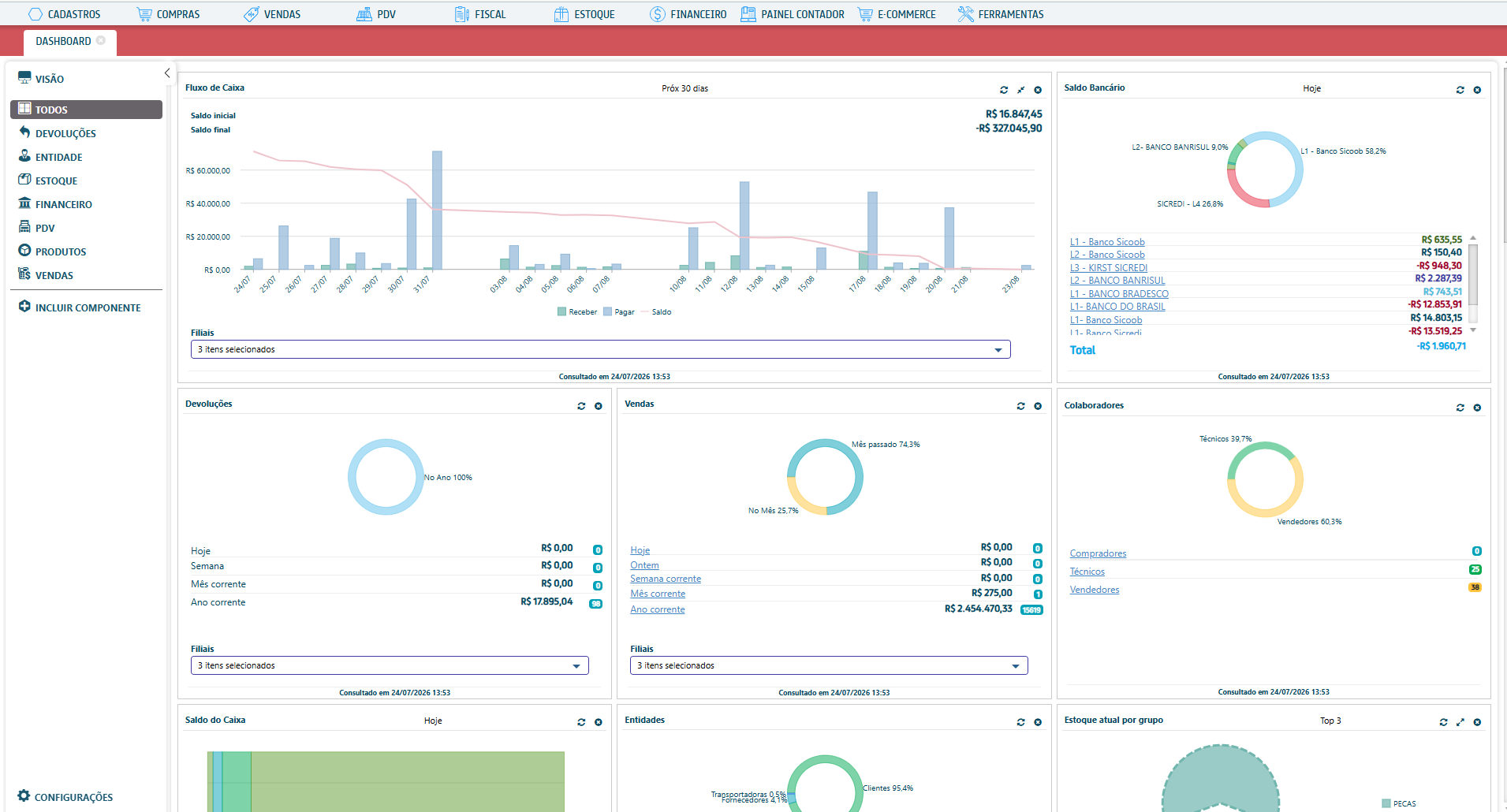Click the bank list scrollbar down arrow

[1473, 330]
